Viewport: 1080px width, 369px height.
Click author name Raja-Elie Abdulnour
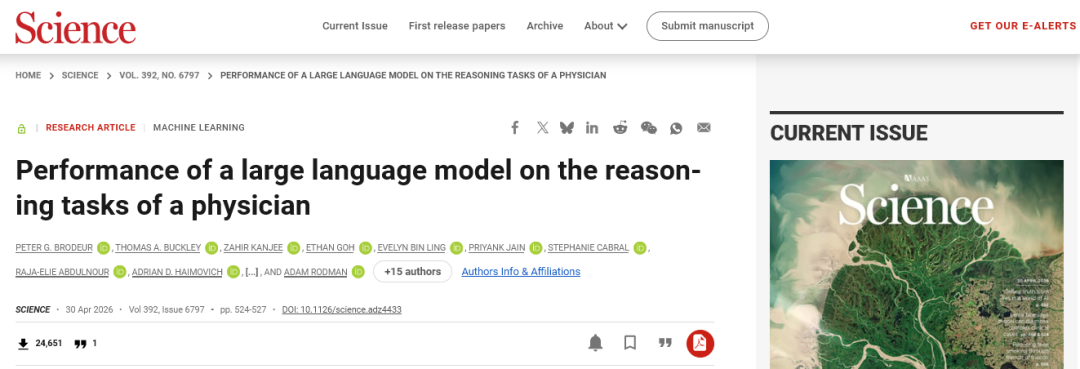click(62, 272)
